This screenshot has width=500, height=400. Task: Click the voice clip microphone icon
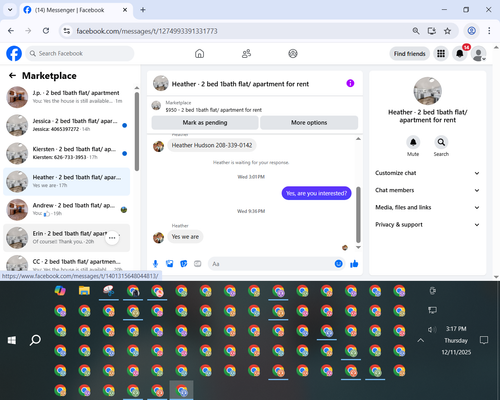[x=155, y=264]
